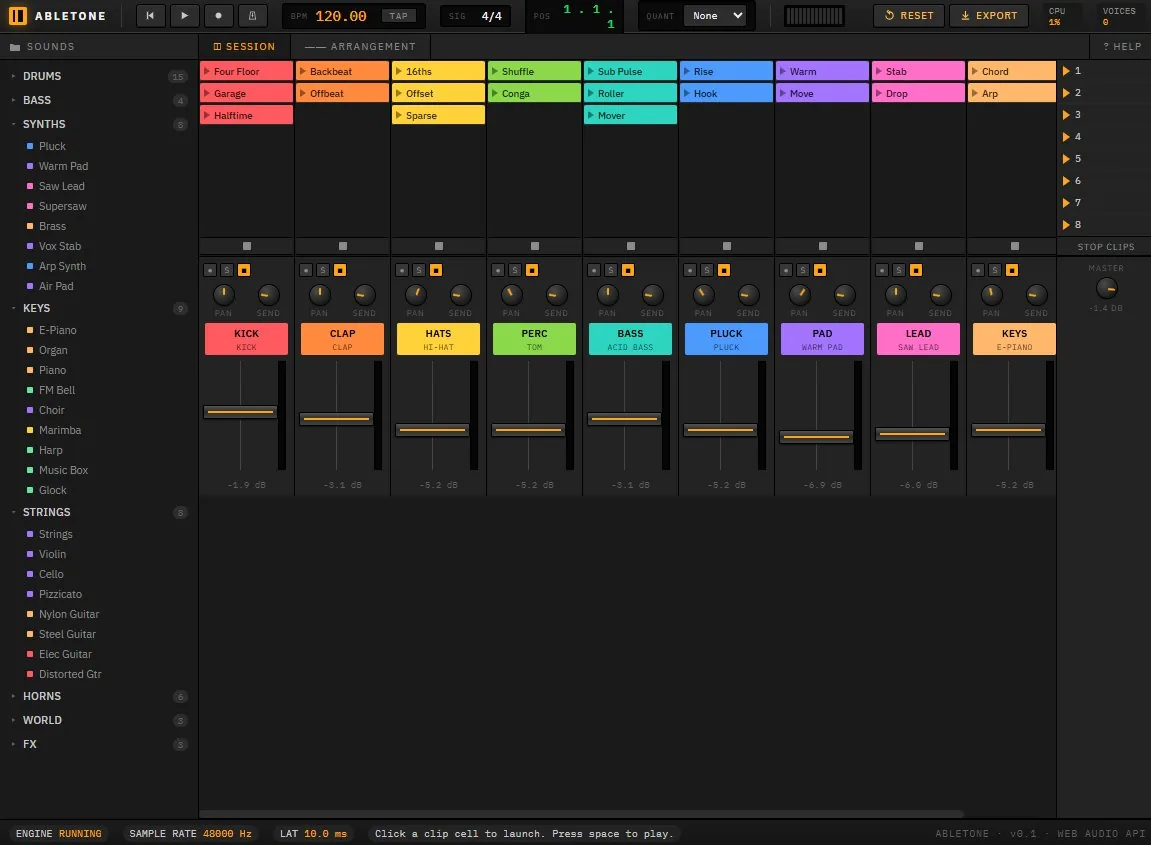Switch to the SESSION tab
Viewport: 1151px width, 845px height.
(244, 46)
